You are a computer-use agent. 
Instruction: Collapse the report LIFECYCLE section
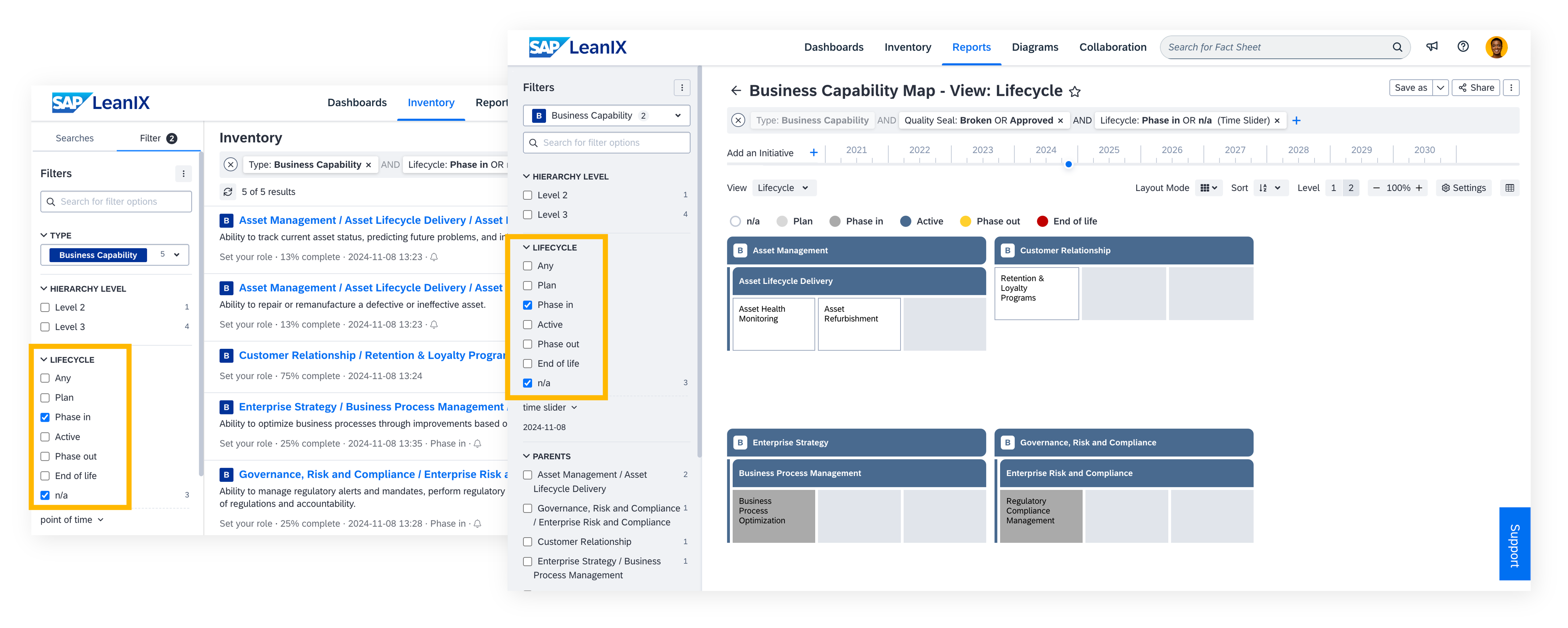point(527,248)
